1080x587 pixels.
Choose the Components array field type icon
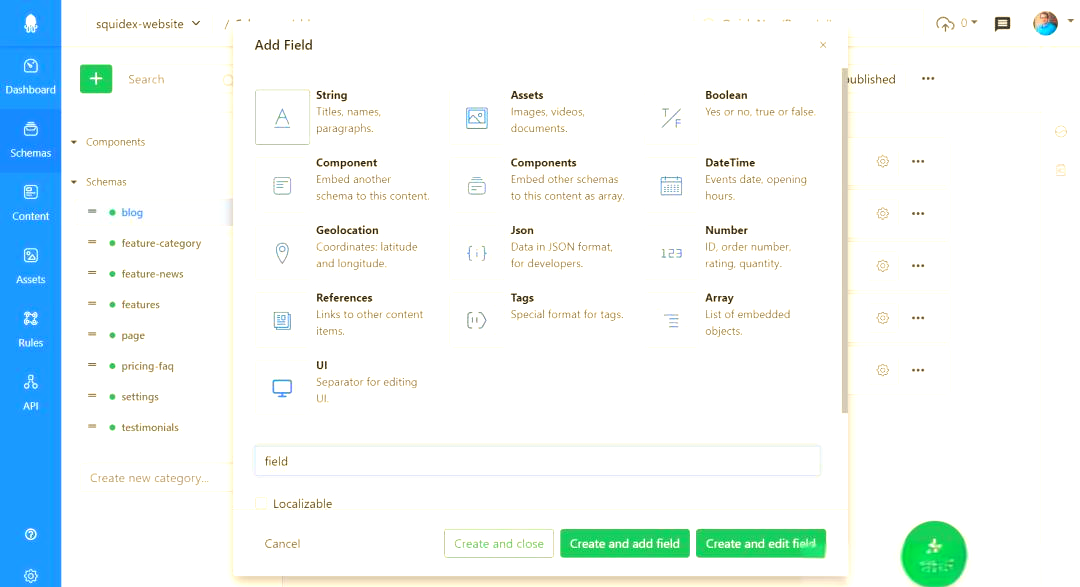(x=477, y=185)
